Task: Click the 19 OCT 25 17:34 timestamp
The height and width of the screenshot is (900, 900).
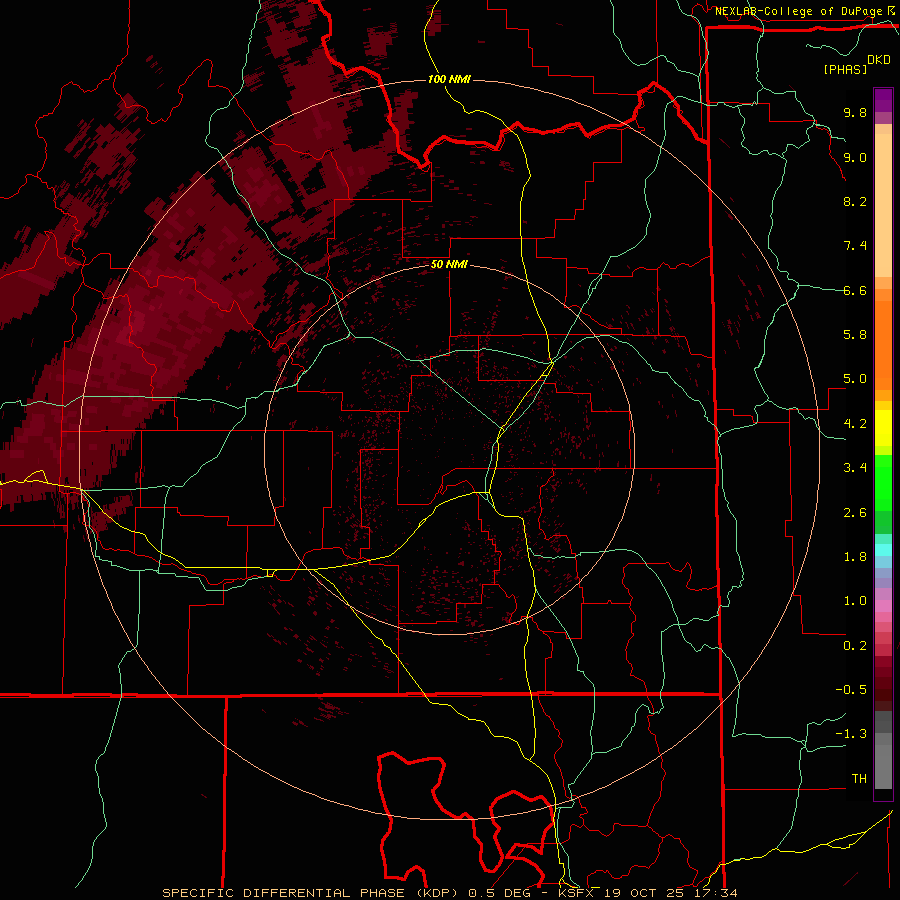Action: point(670,893)
